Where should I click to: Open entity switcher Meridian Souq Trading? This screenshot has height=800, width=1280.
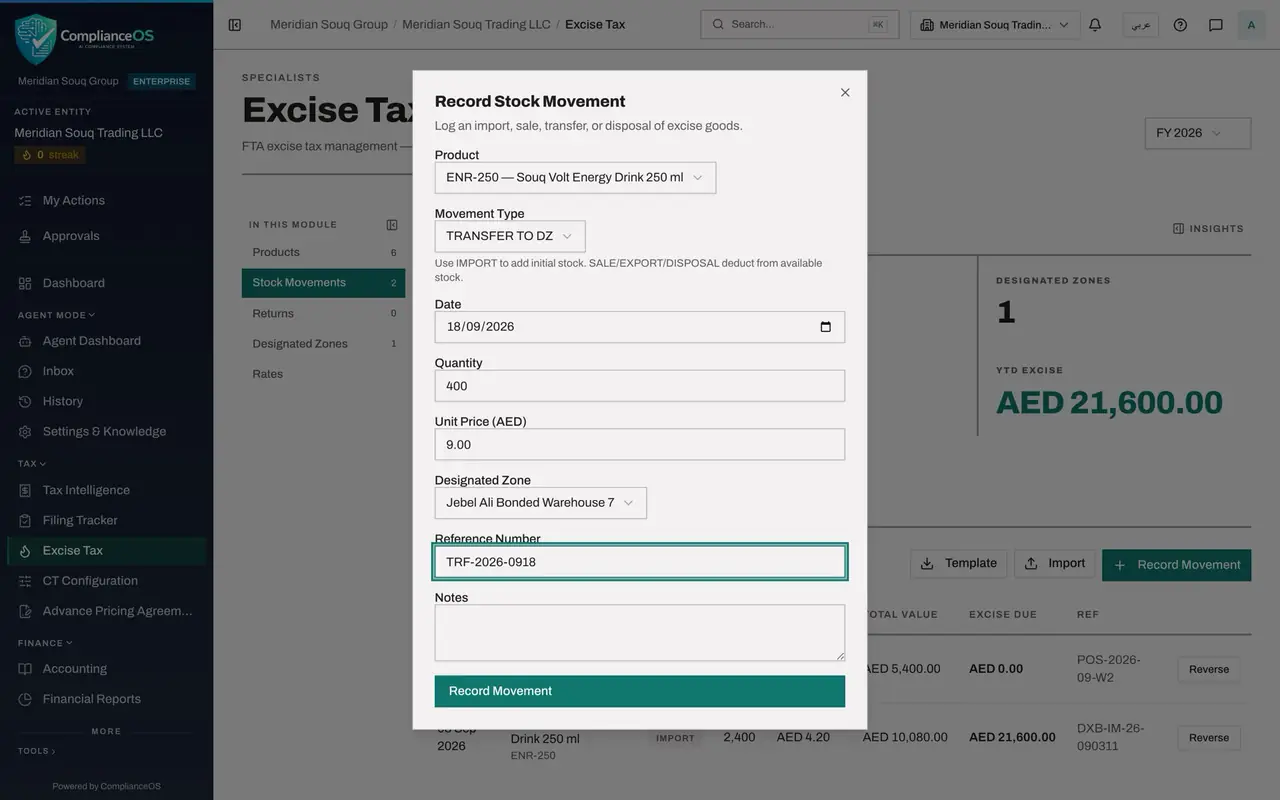(995, 25)
